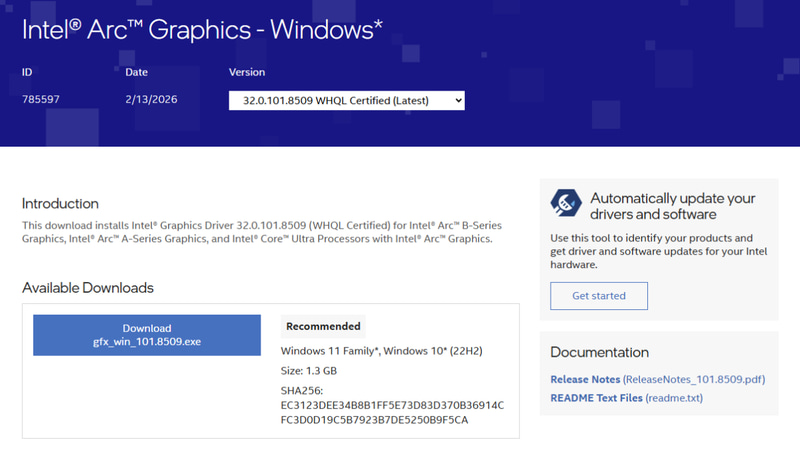This screenshot has width=800, height=450.
Task: Open the Release Notes link
Action: point(585,380)
